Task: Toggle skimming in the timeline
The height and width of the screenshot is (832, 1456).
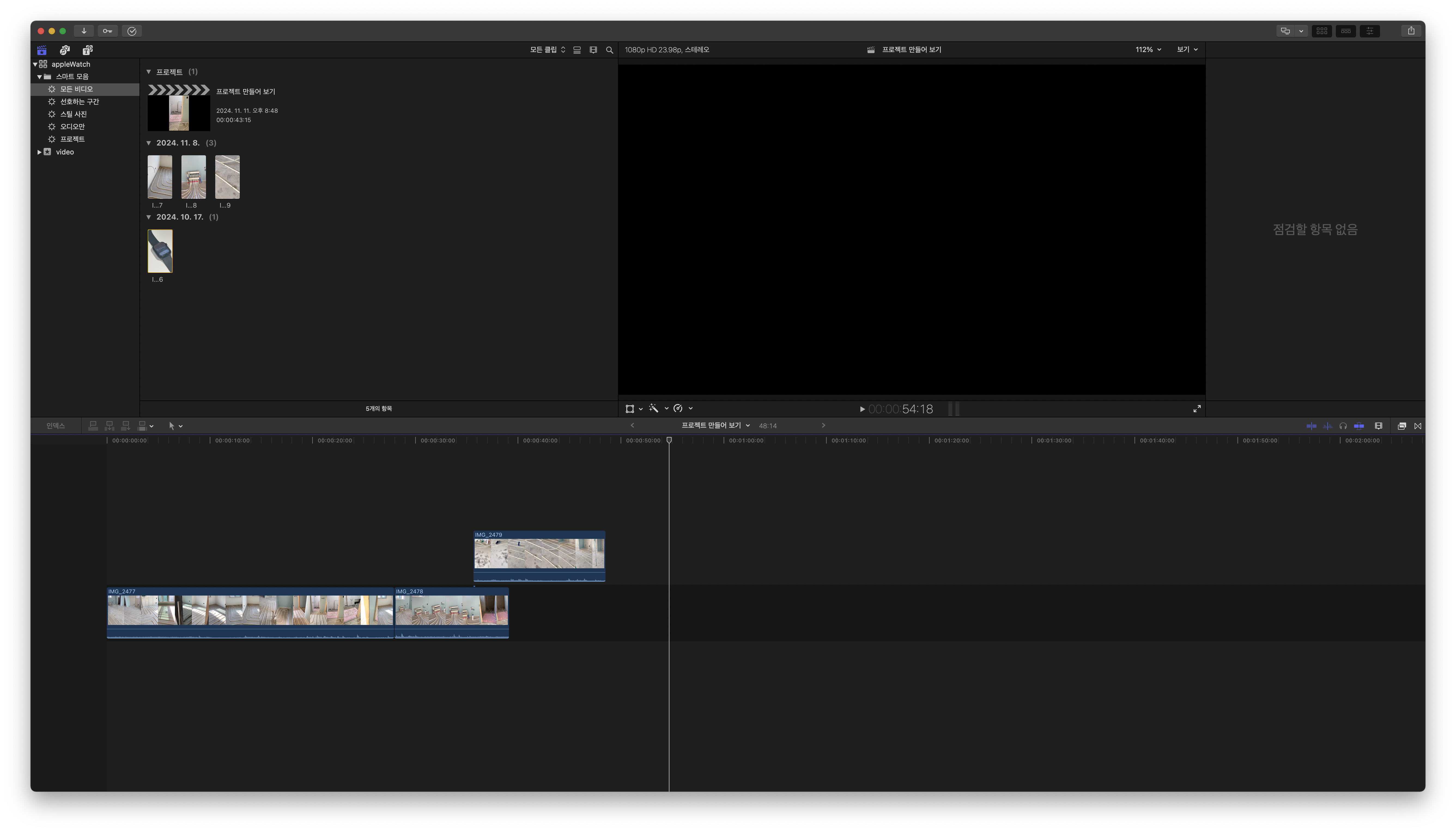Action: (1311, 426)
